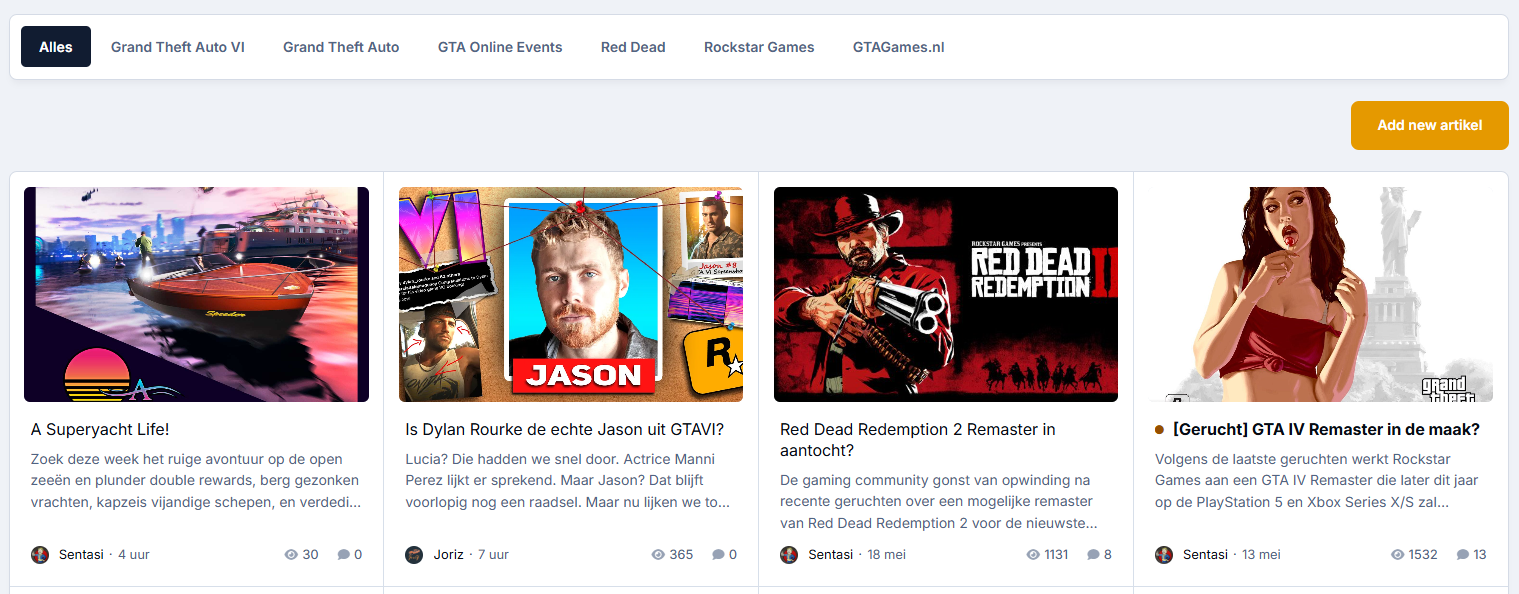
Task: Open Sentasi name on GTA IV article
Action: point(1206,554)
